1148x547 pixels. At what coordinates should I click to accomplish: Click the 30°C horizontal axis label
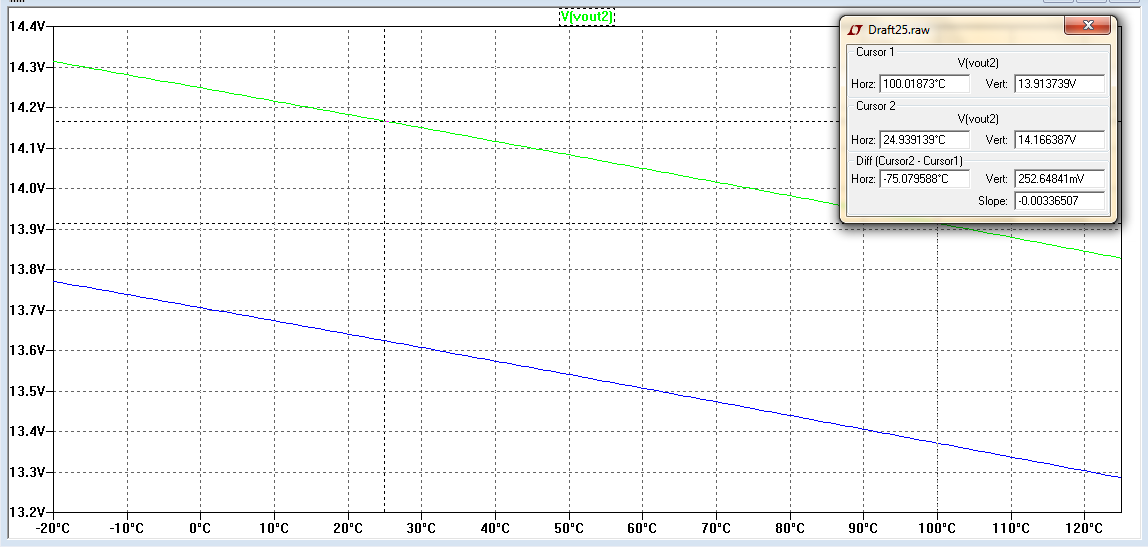[x=422, y=529]
